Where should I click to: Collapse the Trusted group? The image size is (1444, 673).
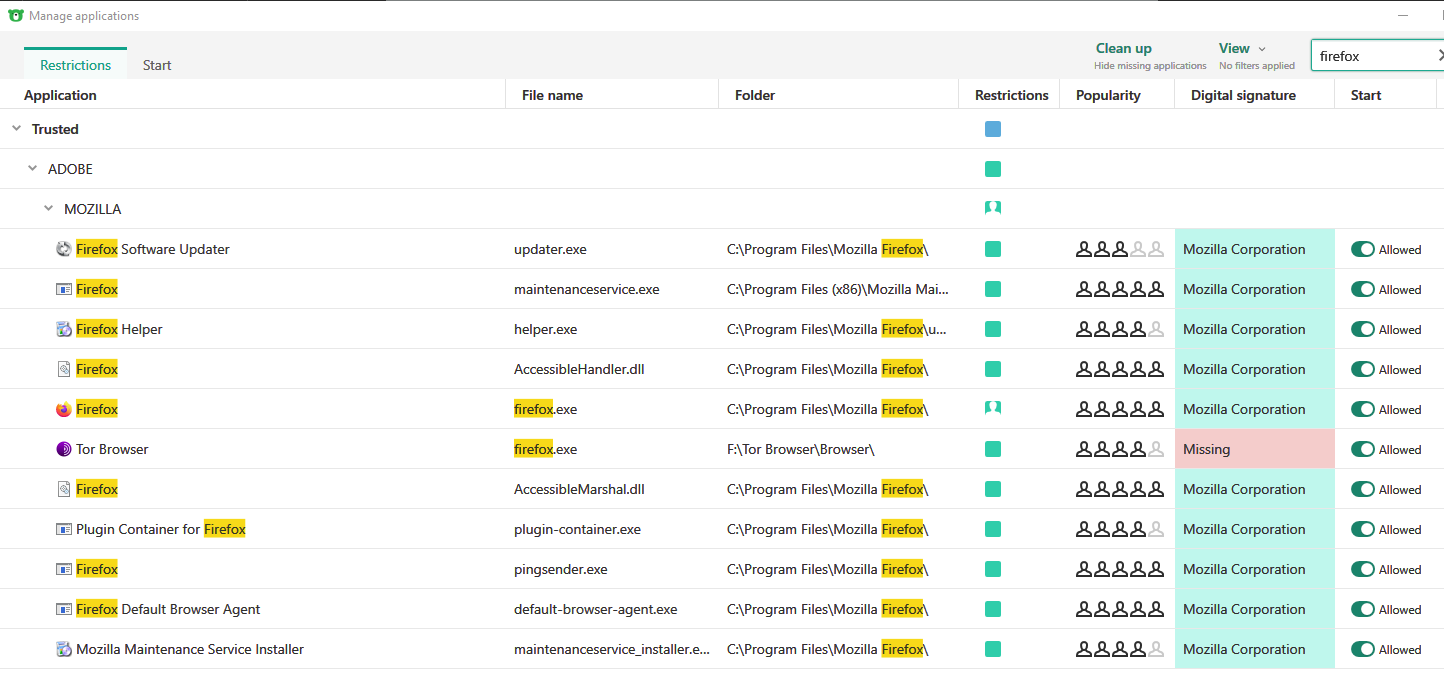pos(16,129)
